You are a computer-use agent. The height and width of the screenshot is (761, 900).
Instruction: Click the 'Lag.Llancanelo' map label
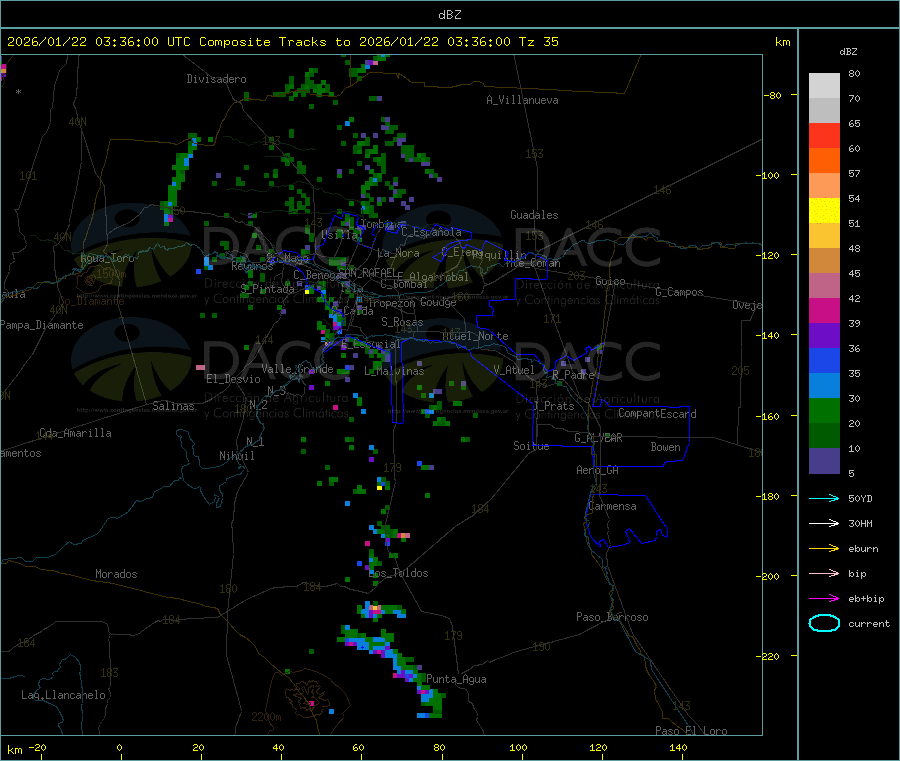point(63,696)
